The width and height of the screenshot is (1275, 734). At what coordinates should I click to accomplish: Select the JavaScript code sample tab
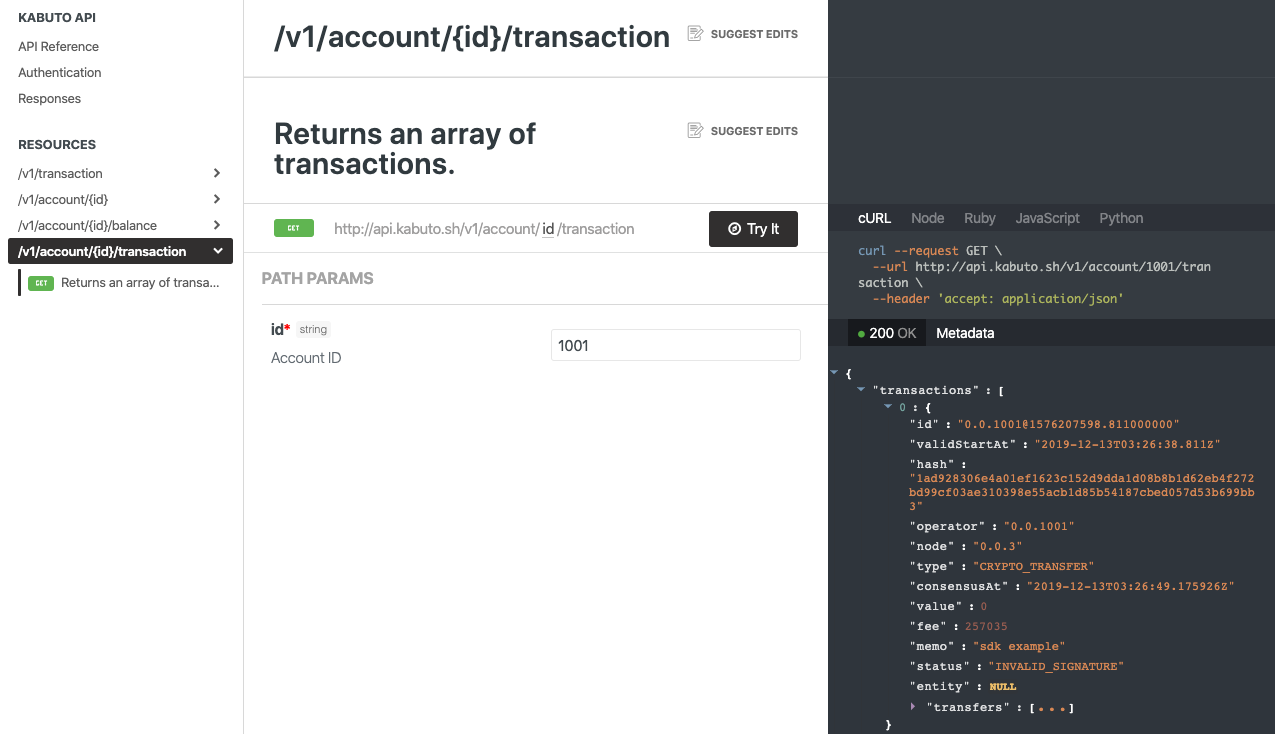tap(1047, 218)
